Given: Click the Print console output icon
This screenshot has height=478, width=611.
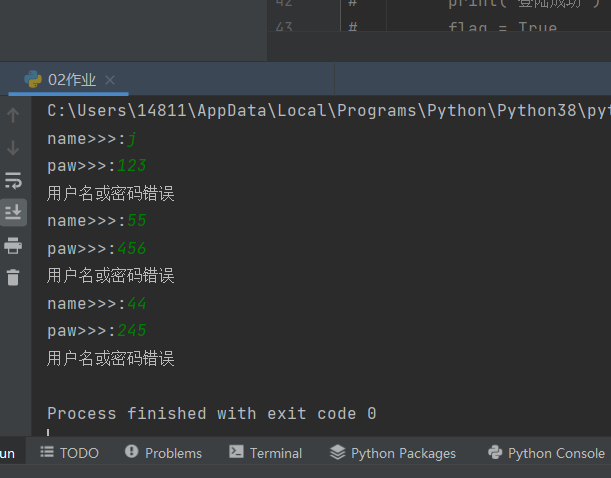Looking at the screenshot, I should click(x=13, y=246).
